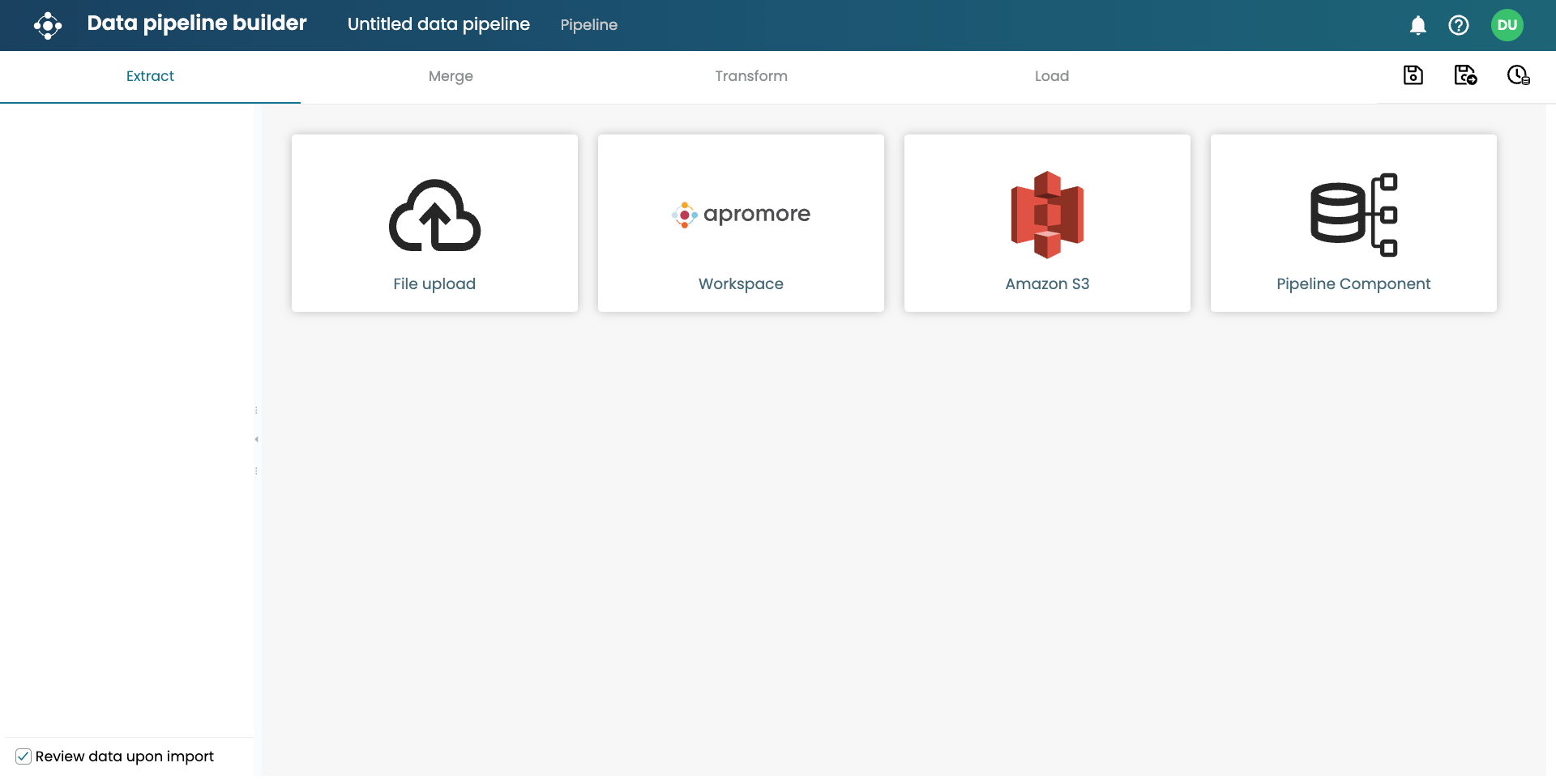
Task: Switch to the Merge tab
Action: (451, 76)
